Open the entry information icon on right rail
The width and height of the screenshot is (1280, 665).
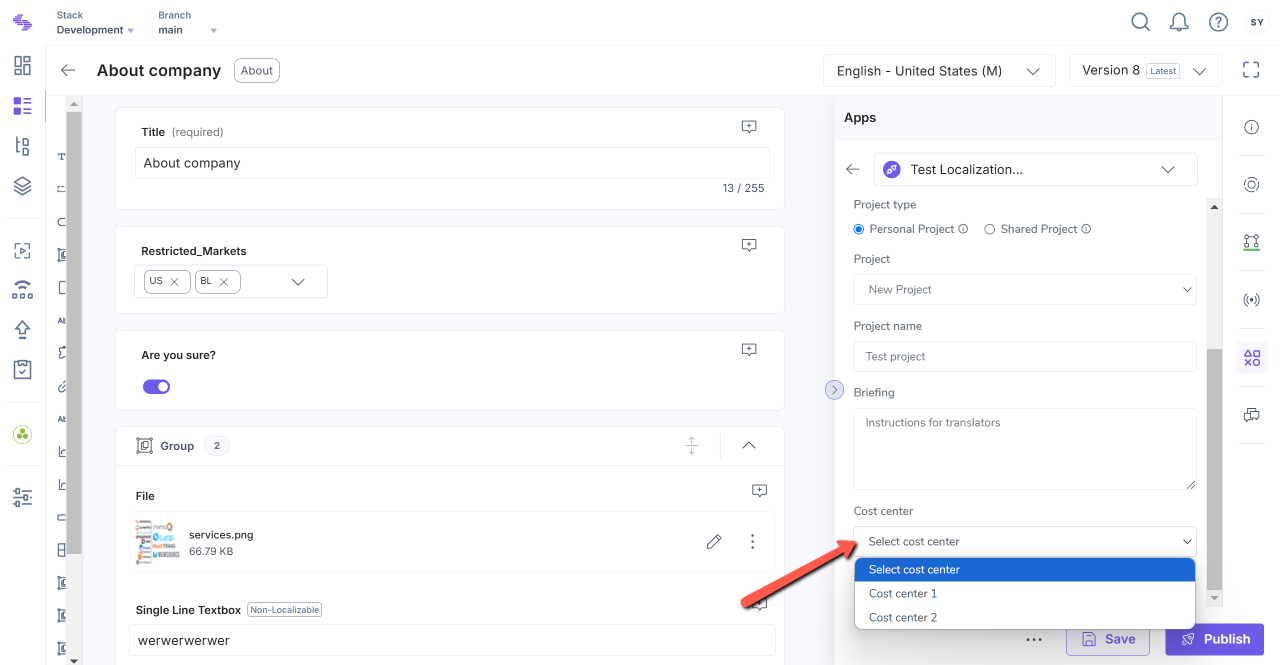1251,127
